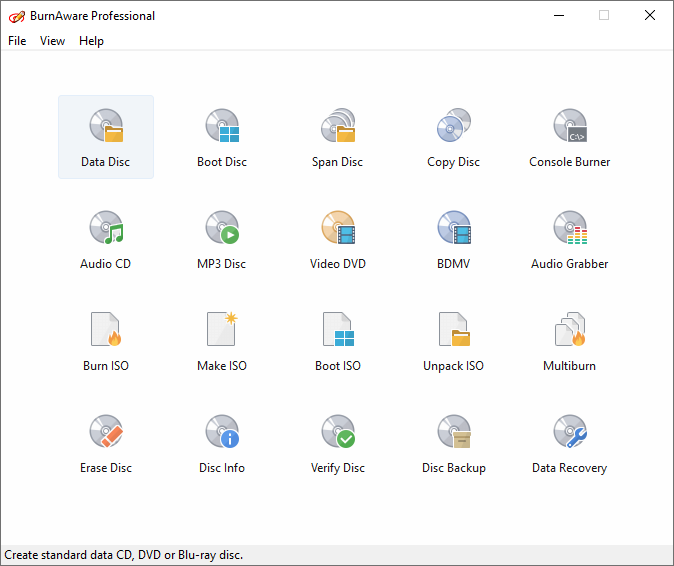Open the Data Disc tool
Screen dimensions: 674x566
pos(106,137)
